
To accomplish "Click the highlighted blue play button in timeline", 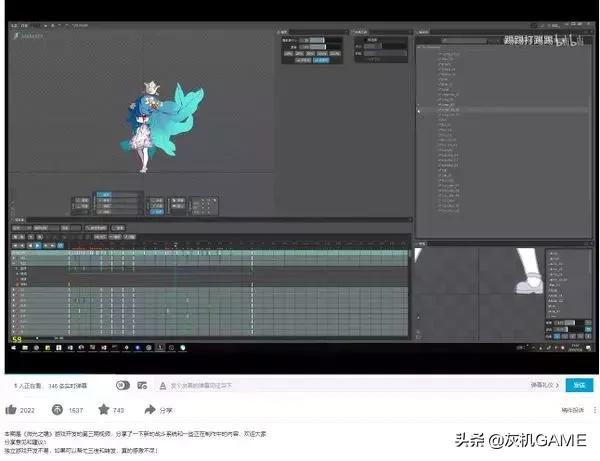I will click(38, 246).
